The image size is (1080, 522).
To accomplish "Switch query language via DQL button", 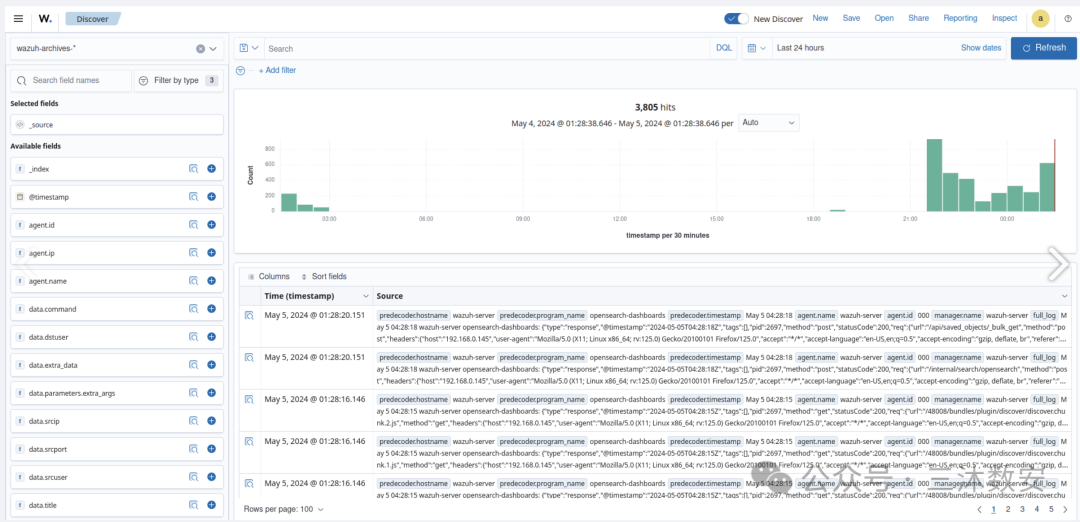I will 724,48.
